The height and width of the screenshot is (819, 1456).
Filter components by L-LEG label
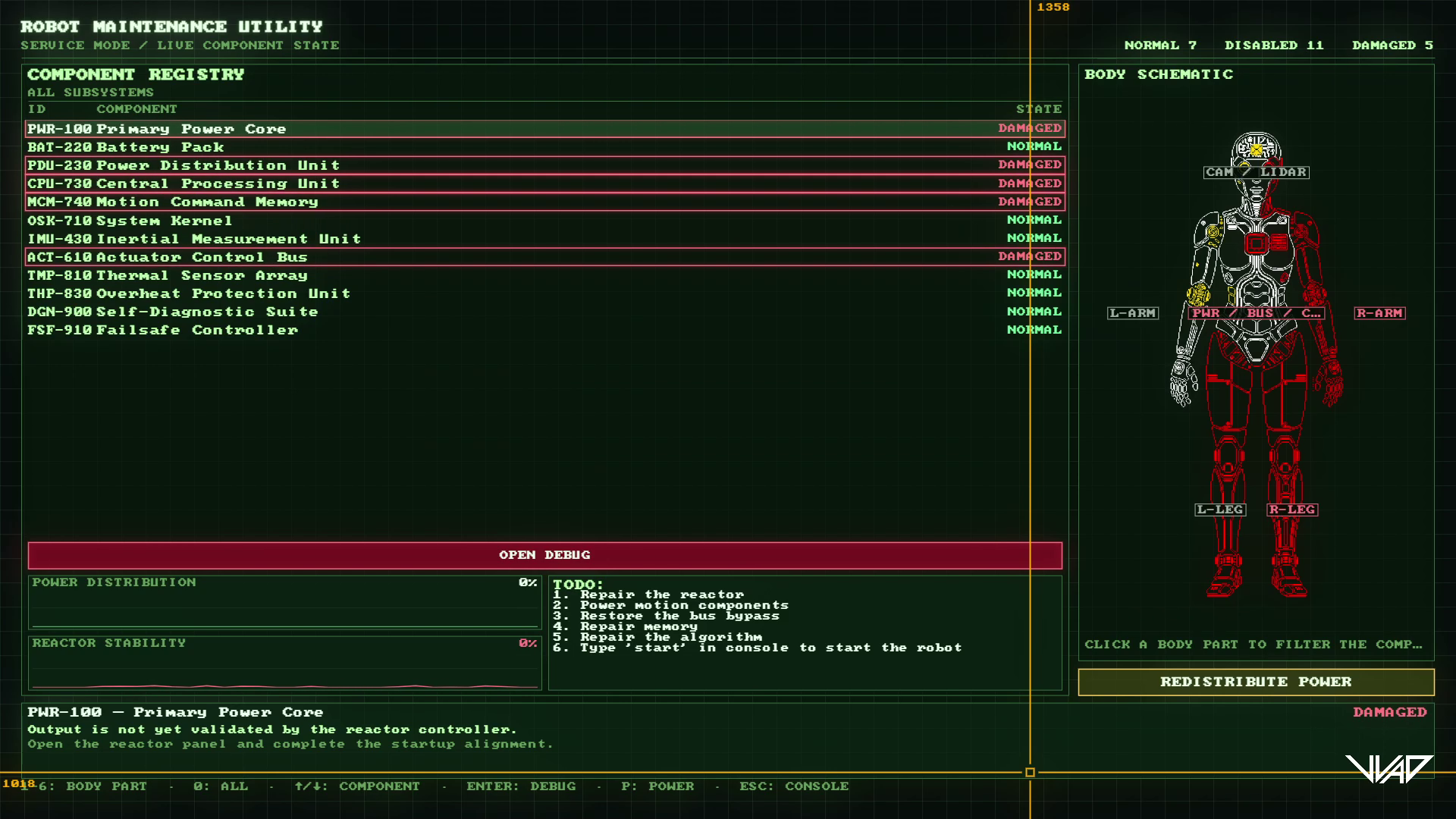pos(1219,510)
